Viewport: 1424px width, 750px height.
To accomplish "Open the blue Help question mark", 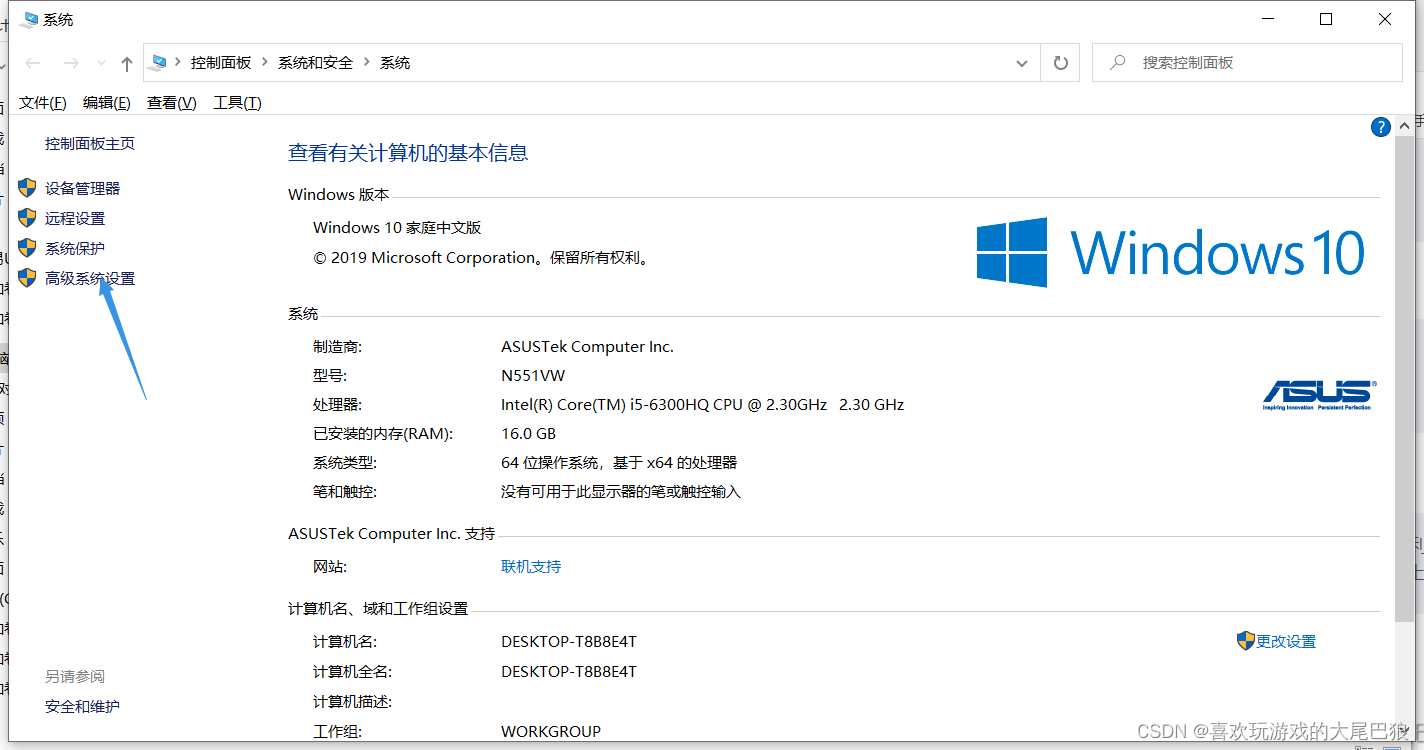I will (x=1381, y=127).
